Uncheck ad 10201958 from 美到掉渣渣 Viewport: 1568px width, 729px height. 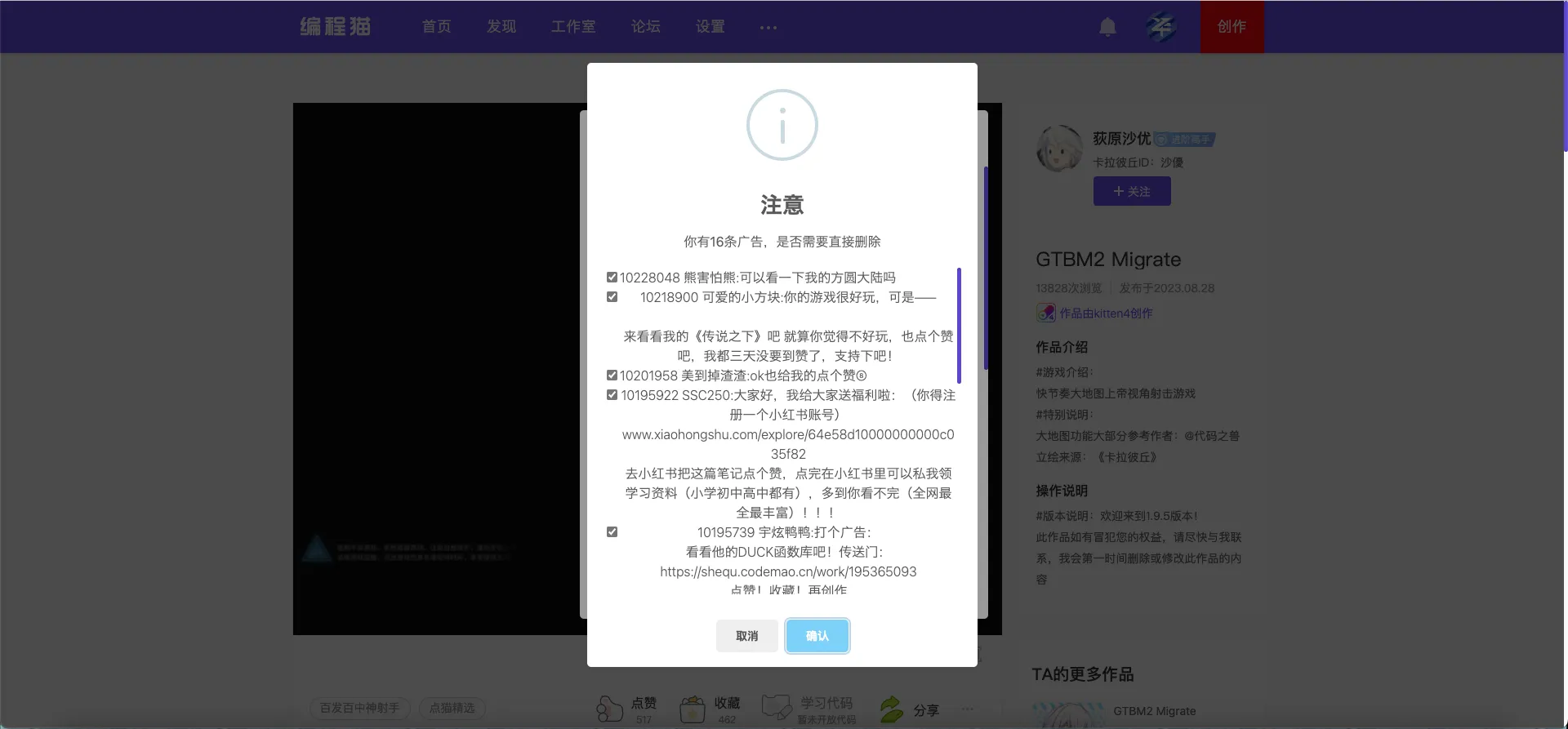612,376
